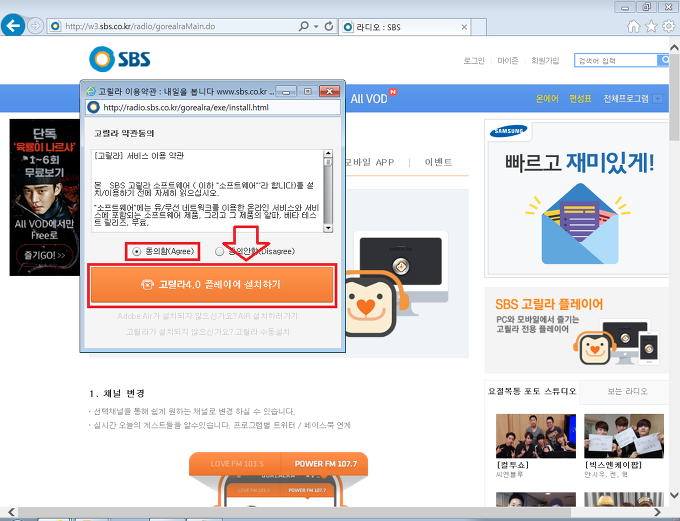
Task: Click the page refresh icon
Action: 329,26
